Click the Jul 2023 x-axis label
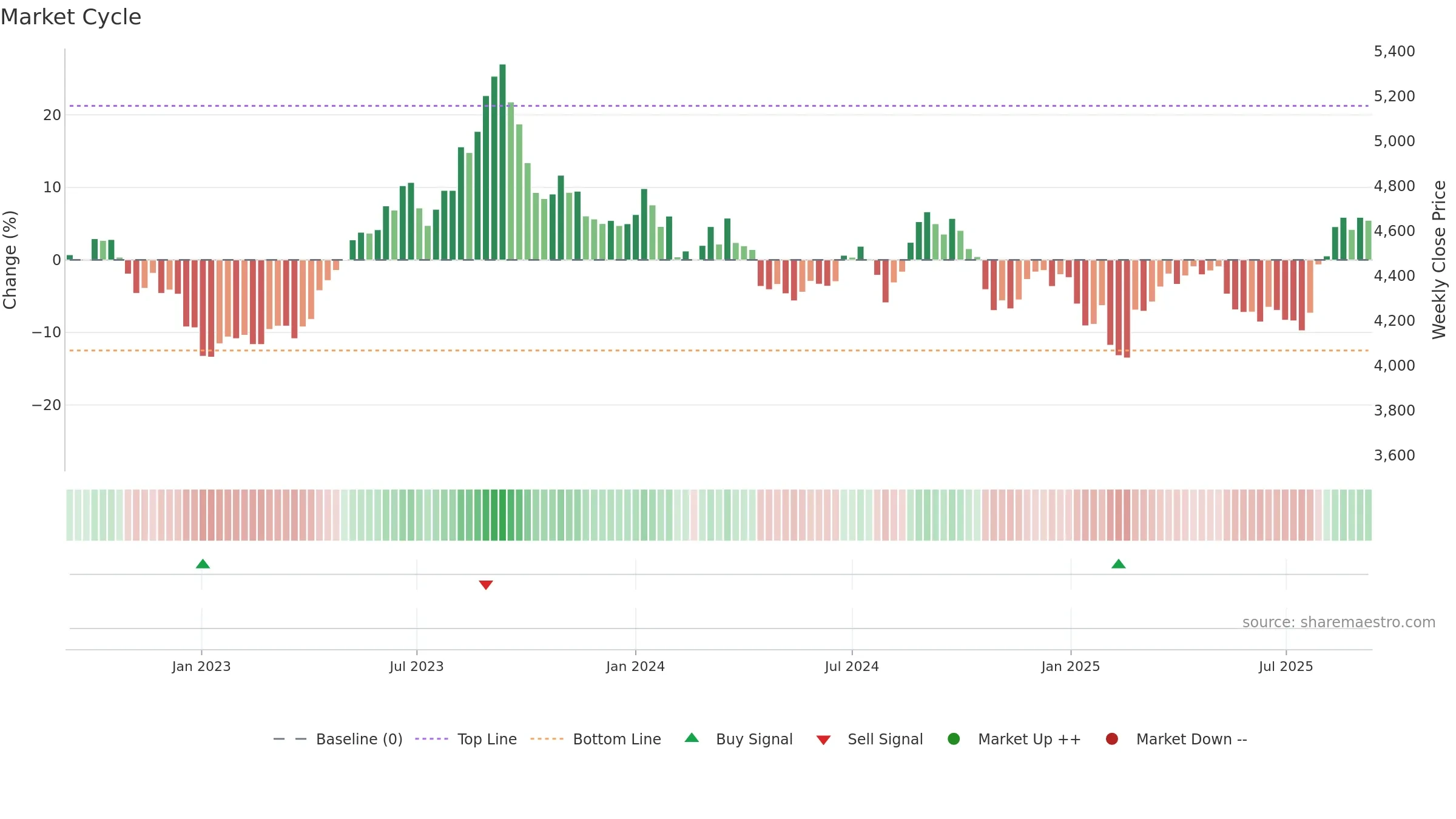Viewport: 1456px width, 819px height. click(417, 667)
